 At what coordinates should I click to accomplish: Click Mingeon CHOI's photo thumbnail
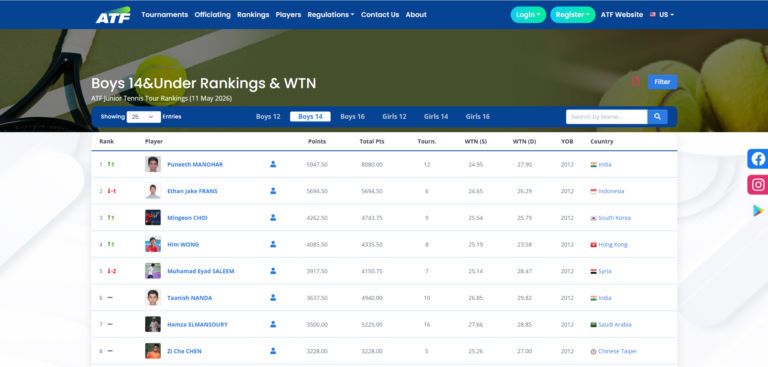click(153, 218)
